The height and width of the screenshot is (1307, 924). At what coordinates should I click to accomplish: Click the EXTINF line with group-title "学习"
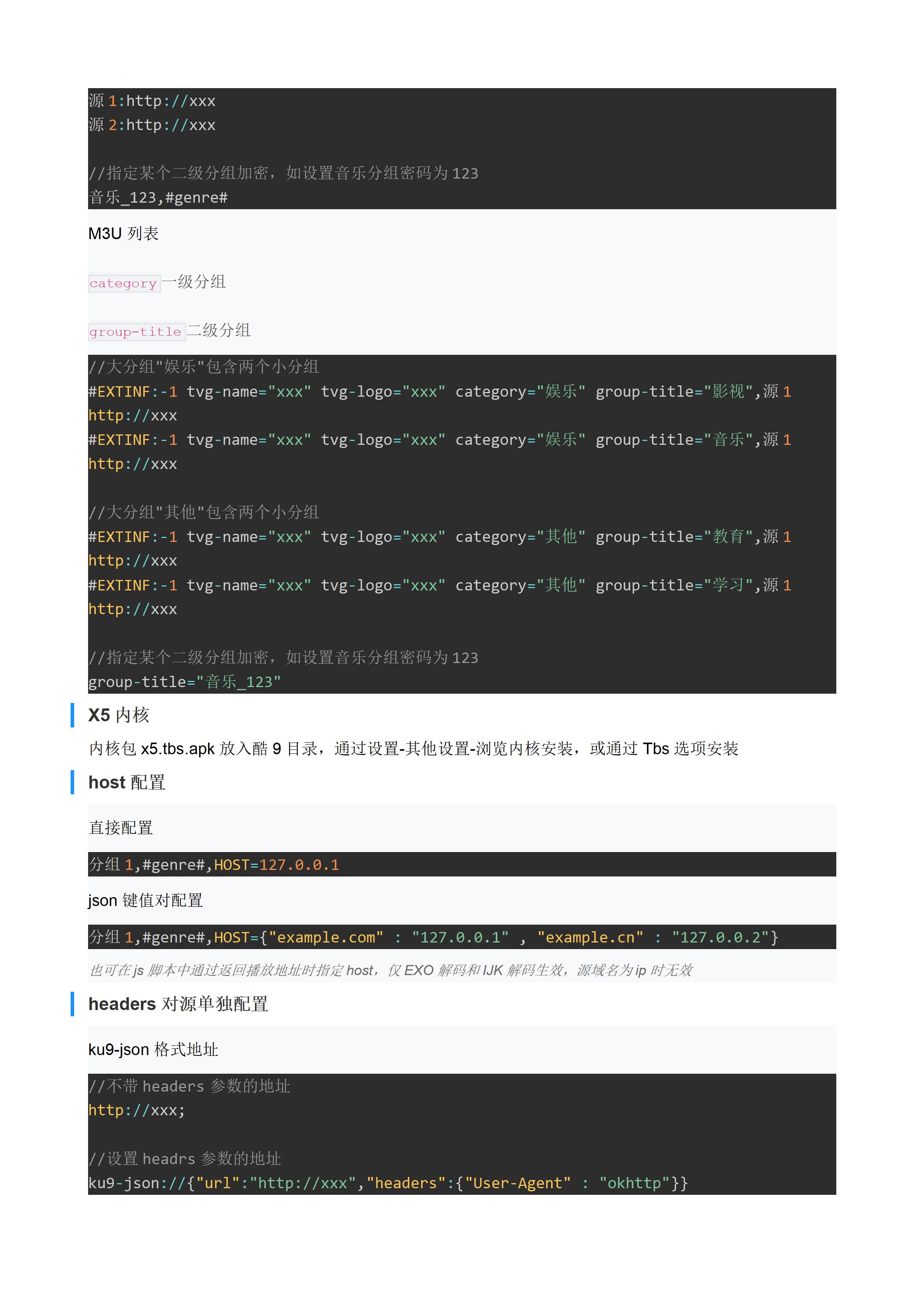point(439,585)
